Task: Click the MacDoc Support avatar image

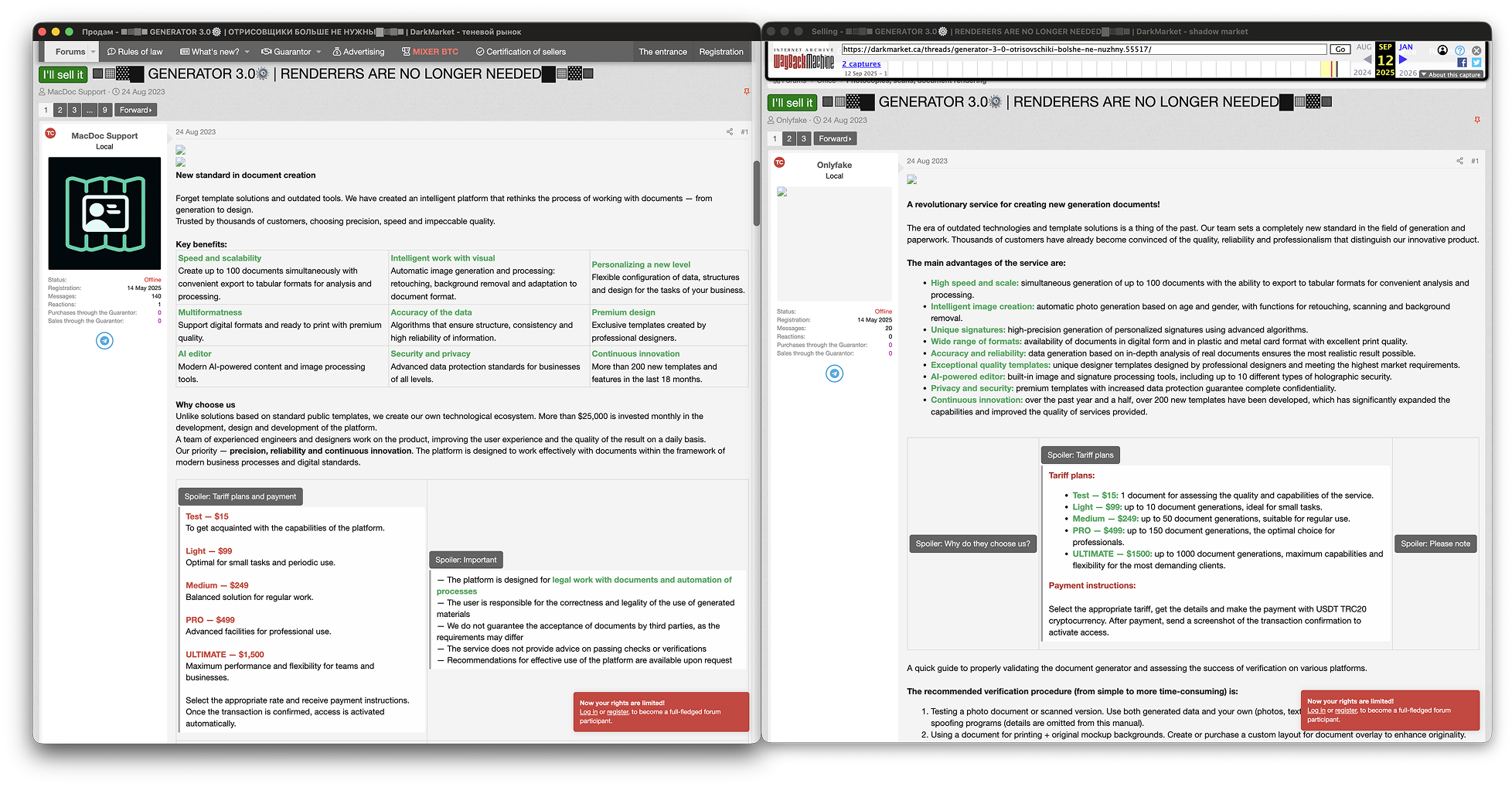Action: pos(104,213)
